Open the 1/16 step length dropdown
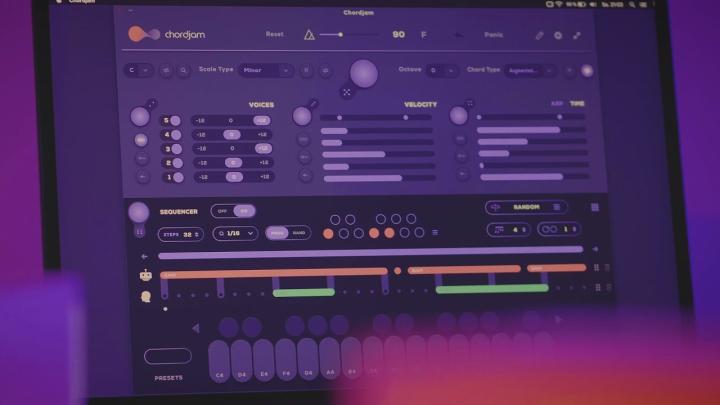The height and width of the screenshot is (405, 720). (236, 233)
